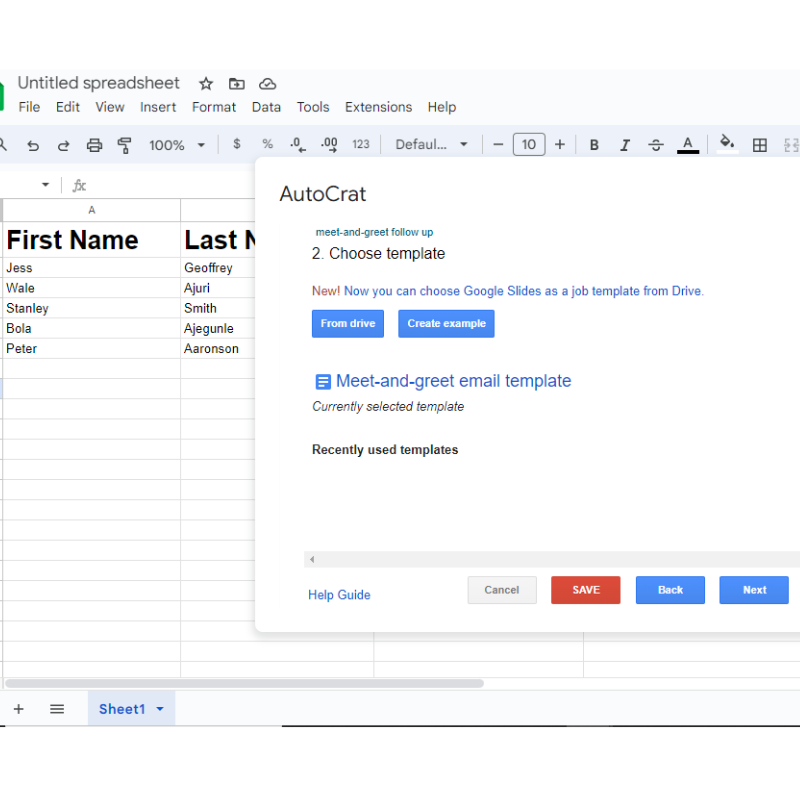Click the Create example button
The width and height of the screenshot is (800, 800).
click(x=446, y=323)
